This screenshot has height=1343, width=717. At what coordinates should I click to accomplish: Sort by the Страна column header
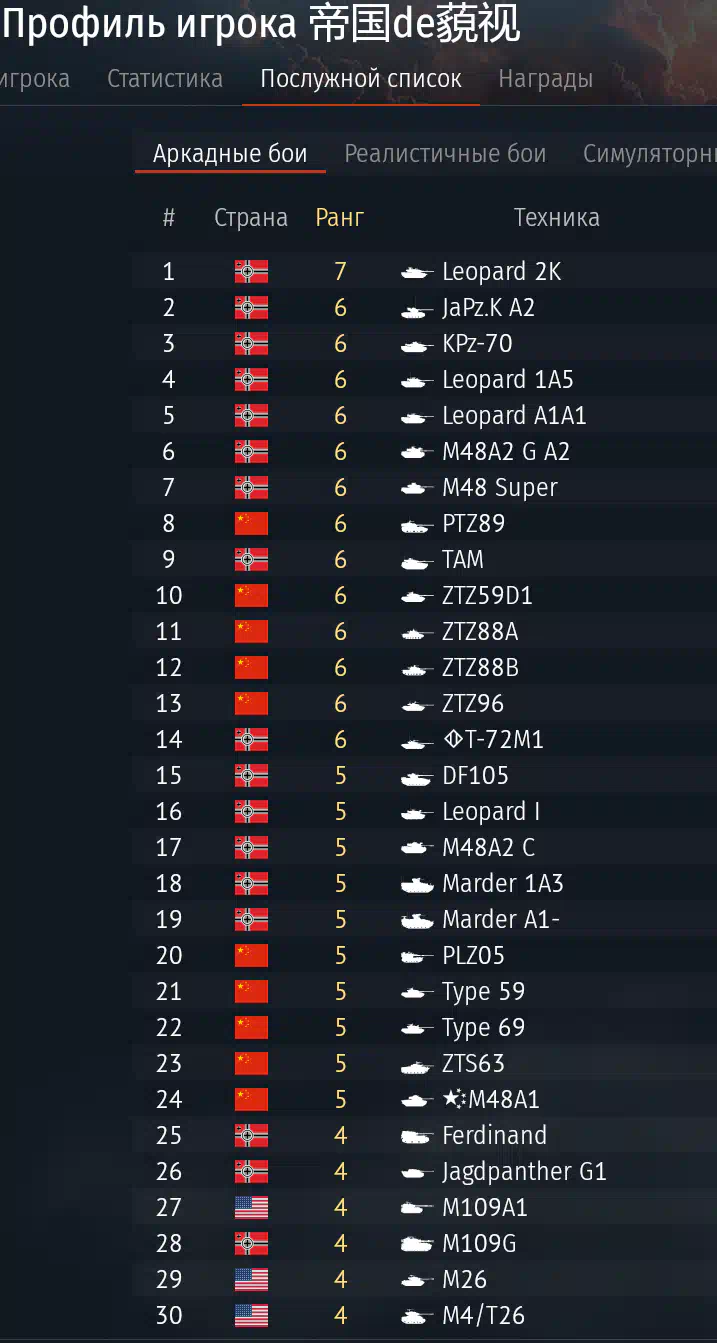pyautogui.click(x=251, y=218)
